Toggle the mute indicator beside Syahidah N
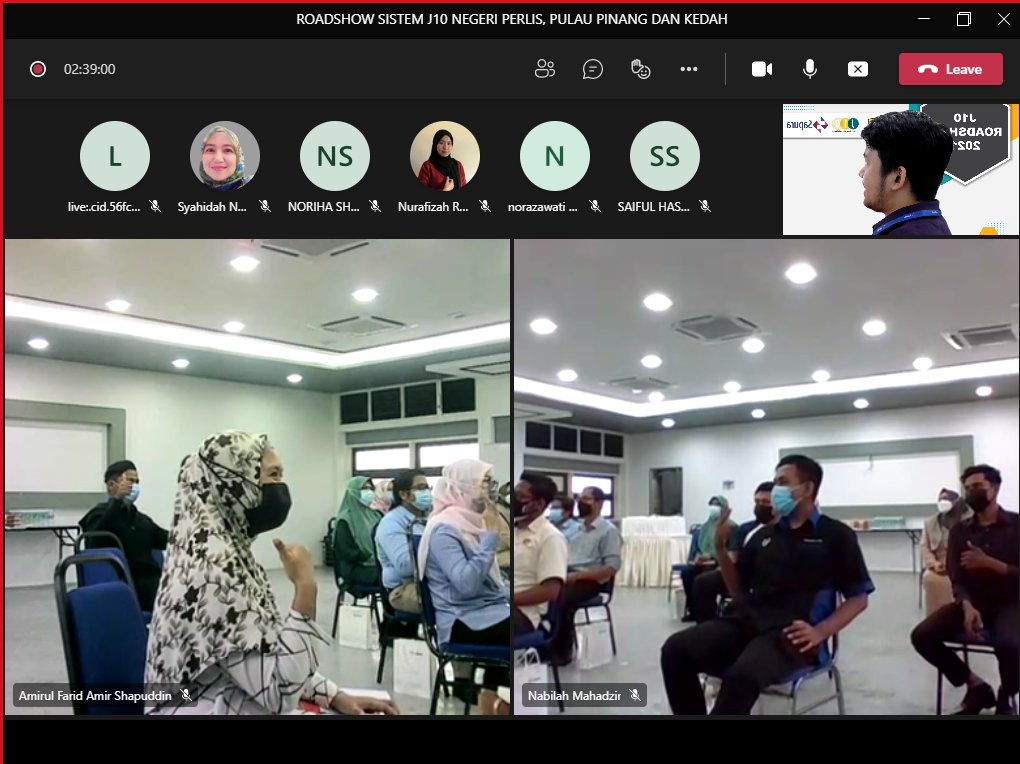 (265, 206)
